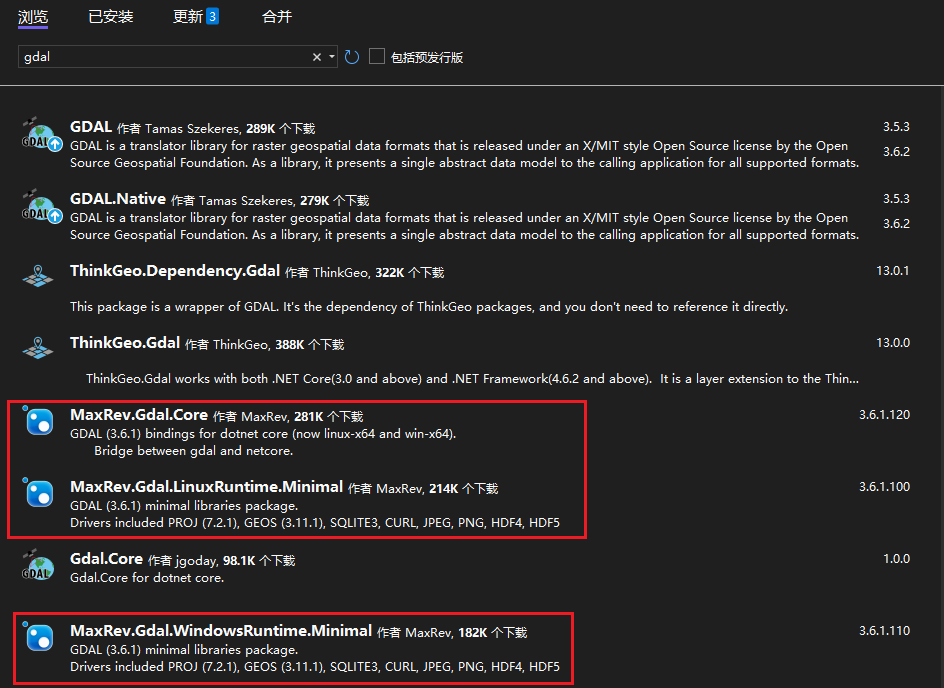Select the GDAL.Native package title
The width and height of the screenshot is (944, 688).
pyautogui.click(x=117, y=200)
